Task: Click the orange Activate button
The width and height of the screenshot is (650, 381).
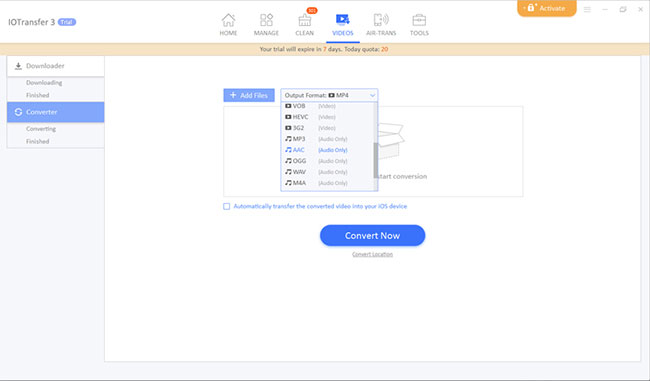Action: (x=547, y=8)
